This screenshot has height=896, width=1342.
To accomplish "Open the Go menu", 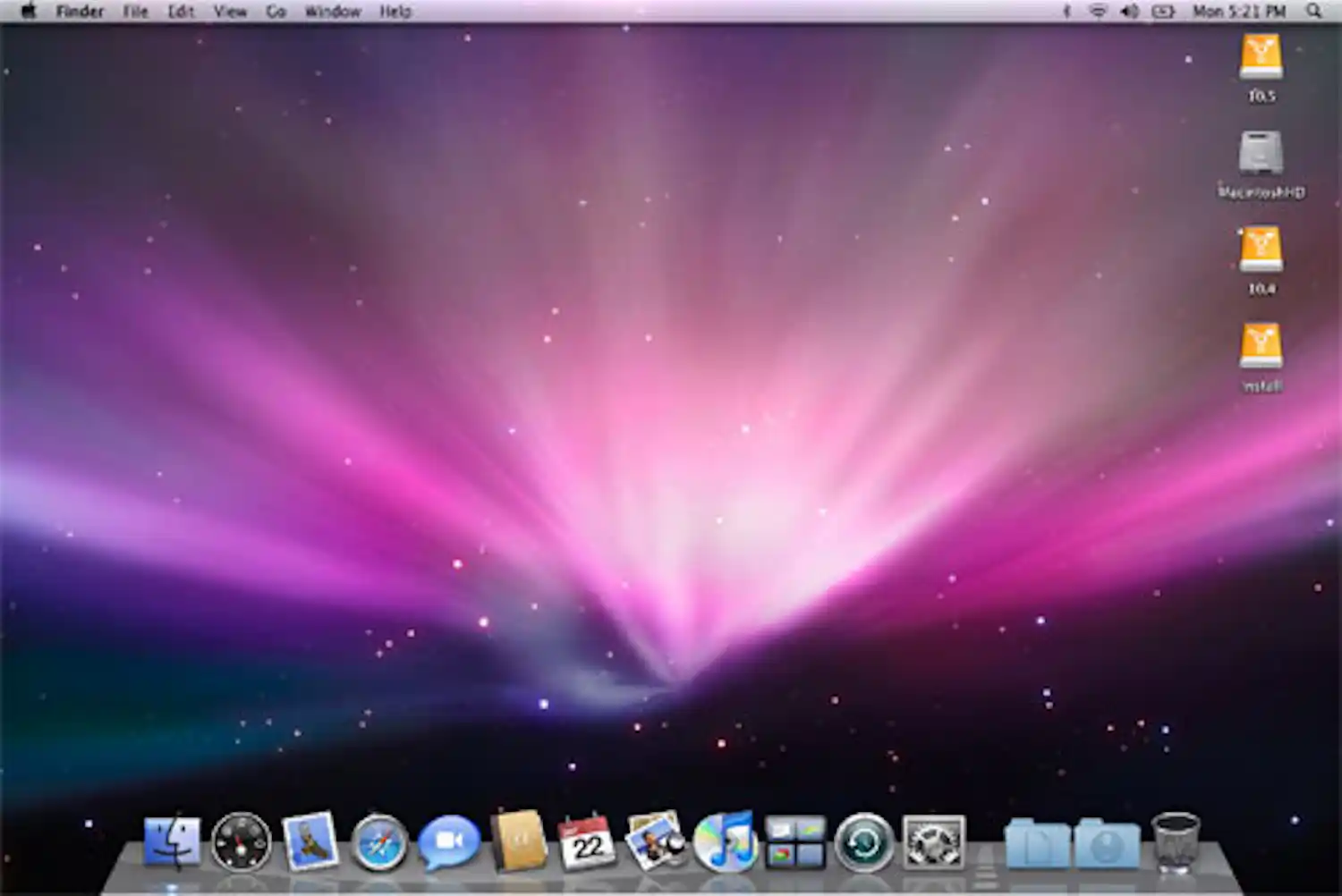I will pos(275,11).
